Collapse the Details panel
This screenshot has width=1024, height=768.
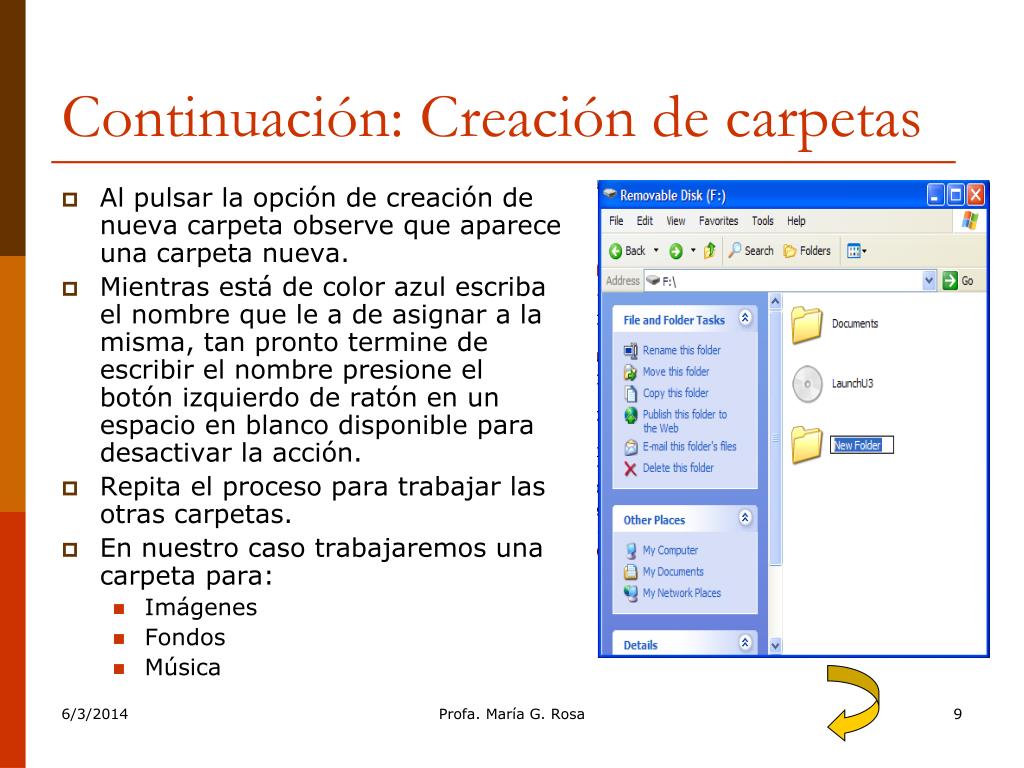[x=745, y=642]
